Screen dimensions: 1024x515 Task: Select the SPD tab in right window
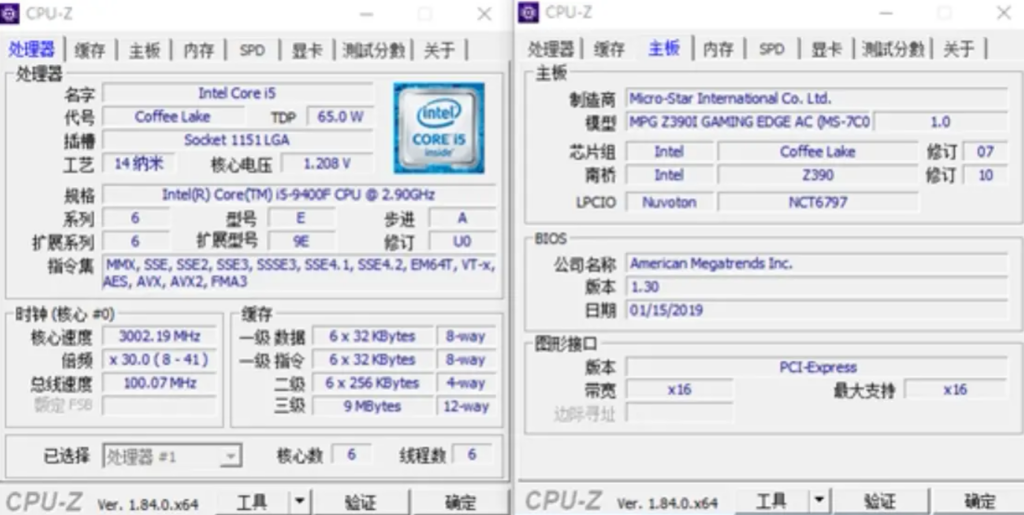click(x=772, y=49)
